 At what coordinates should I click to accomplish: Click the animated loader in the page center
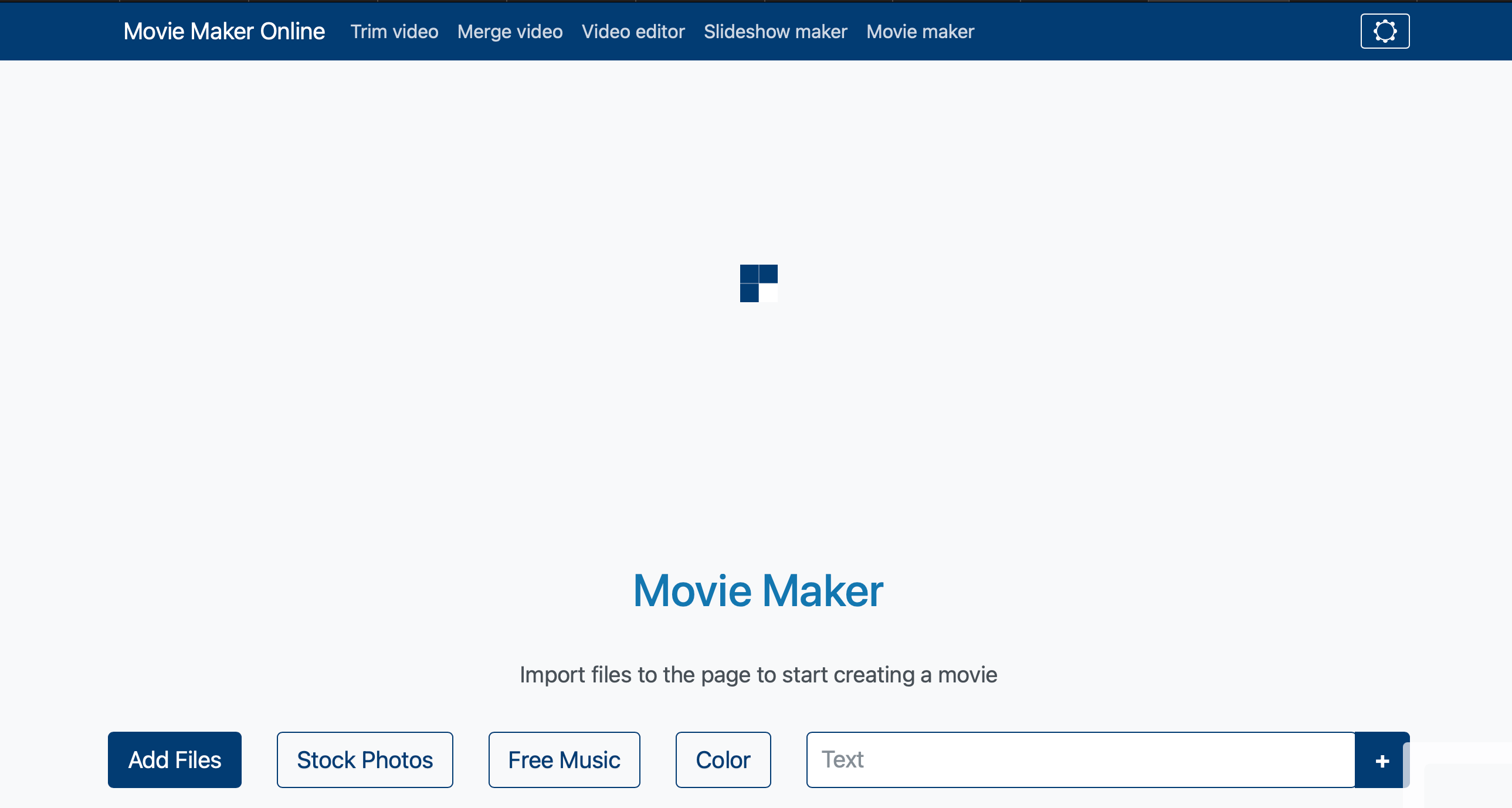(x=759, y=284)
